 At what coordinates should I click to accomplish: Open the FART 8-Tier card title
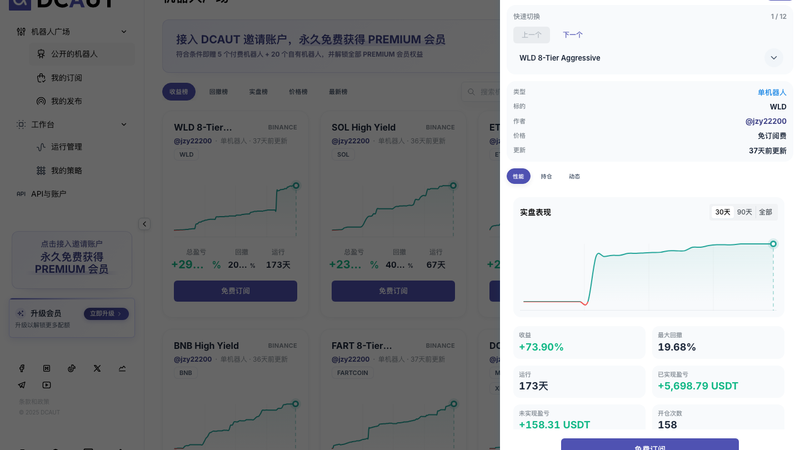pyautogui.click(x=362, y=346)
